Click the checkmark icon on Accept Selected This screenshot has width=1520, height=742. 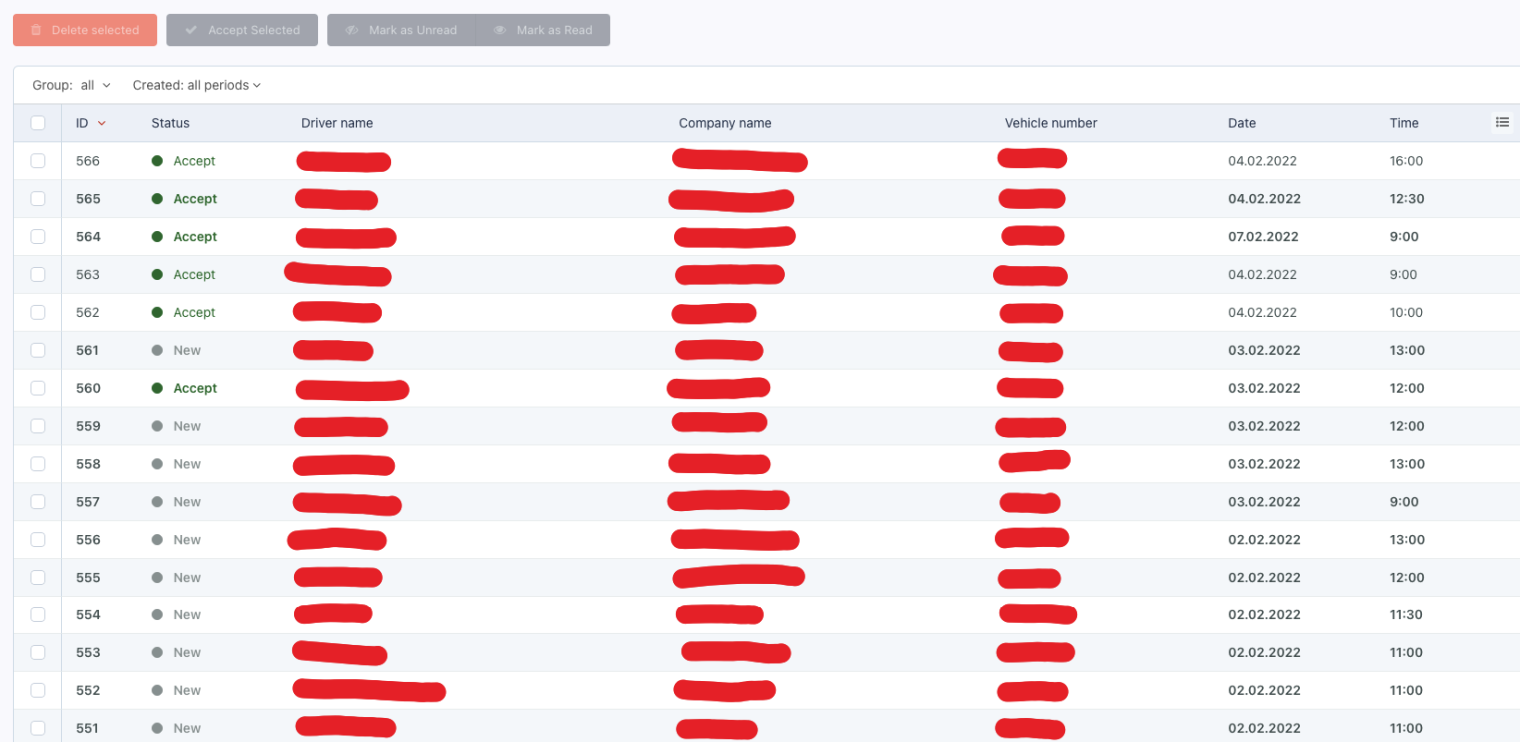191,30
